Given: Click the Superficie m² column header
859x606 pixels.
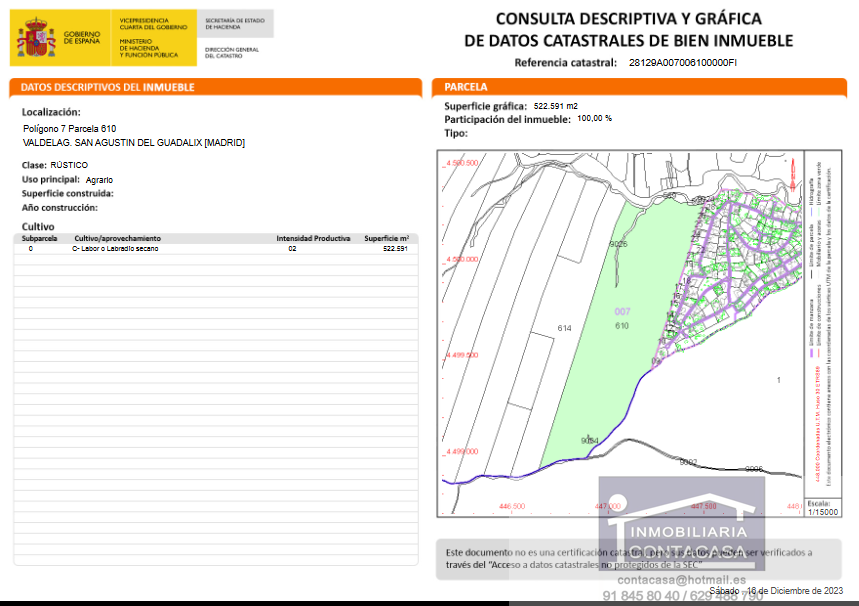Looking at the screenshot, I should pyautogui.click(x=386, y=239).
